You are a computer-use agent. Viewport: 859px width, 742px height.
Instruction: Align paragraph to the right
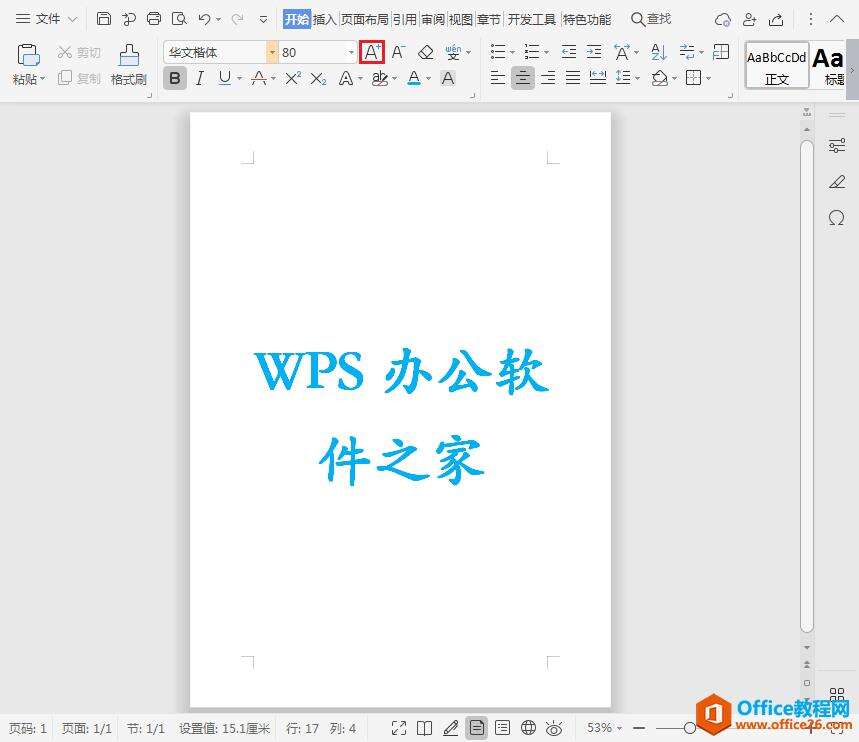[x=548, y=78]
